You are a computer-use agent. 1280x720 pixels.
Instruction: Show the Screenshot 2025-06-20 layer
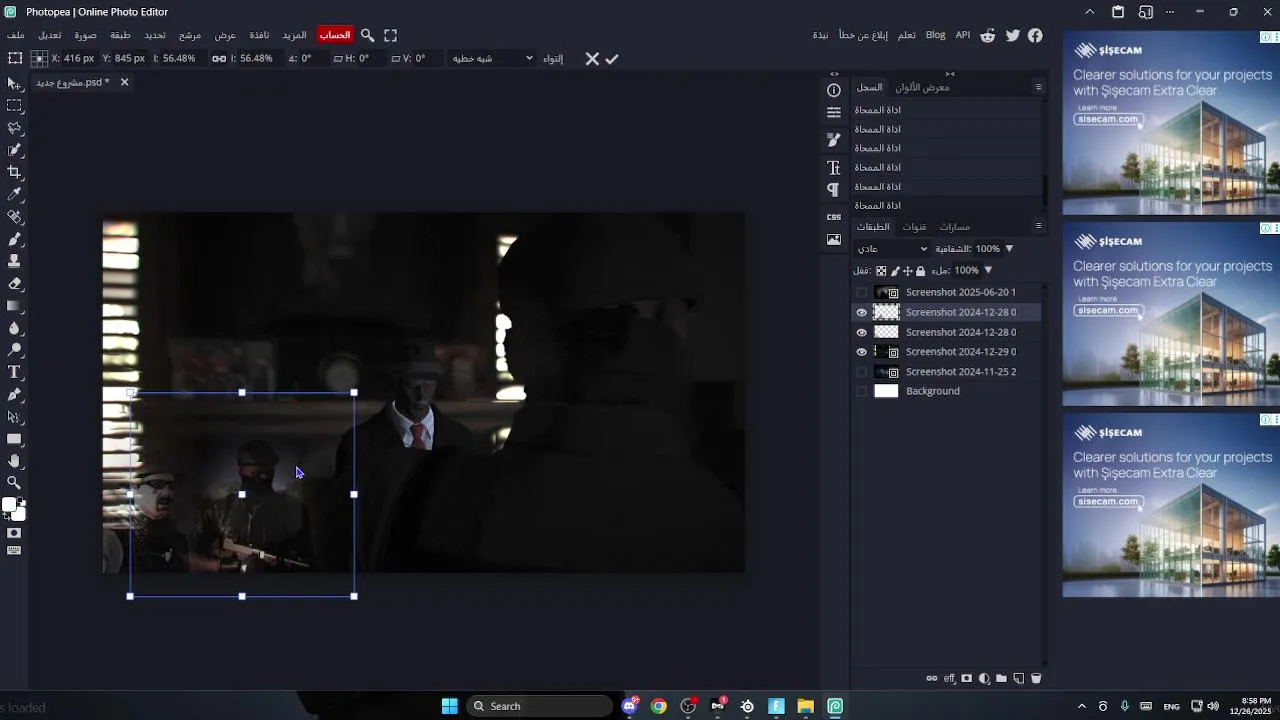(862, 292)
